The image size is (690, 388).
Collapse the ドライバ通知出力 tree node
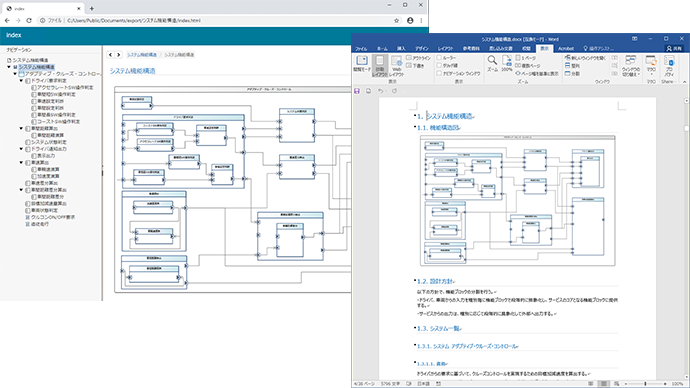21,149
